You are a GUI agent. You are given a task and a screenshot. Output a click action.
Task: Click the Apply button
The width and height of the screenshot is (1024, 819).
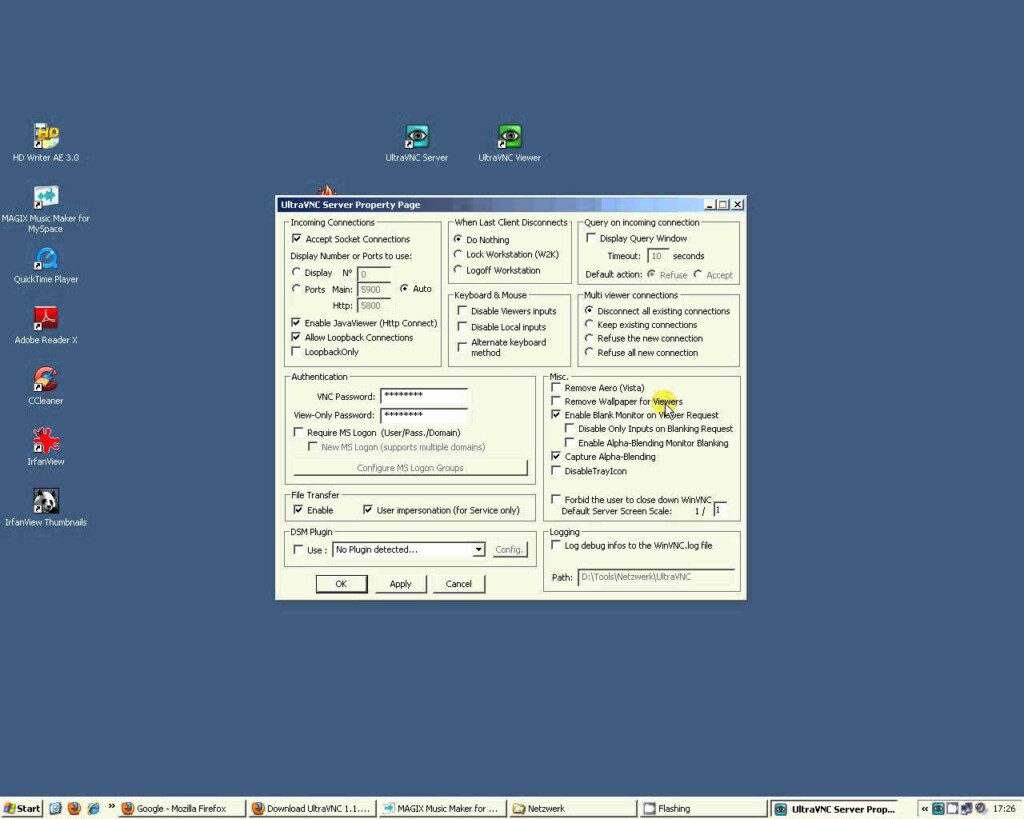point(400,584)
